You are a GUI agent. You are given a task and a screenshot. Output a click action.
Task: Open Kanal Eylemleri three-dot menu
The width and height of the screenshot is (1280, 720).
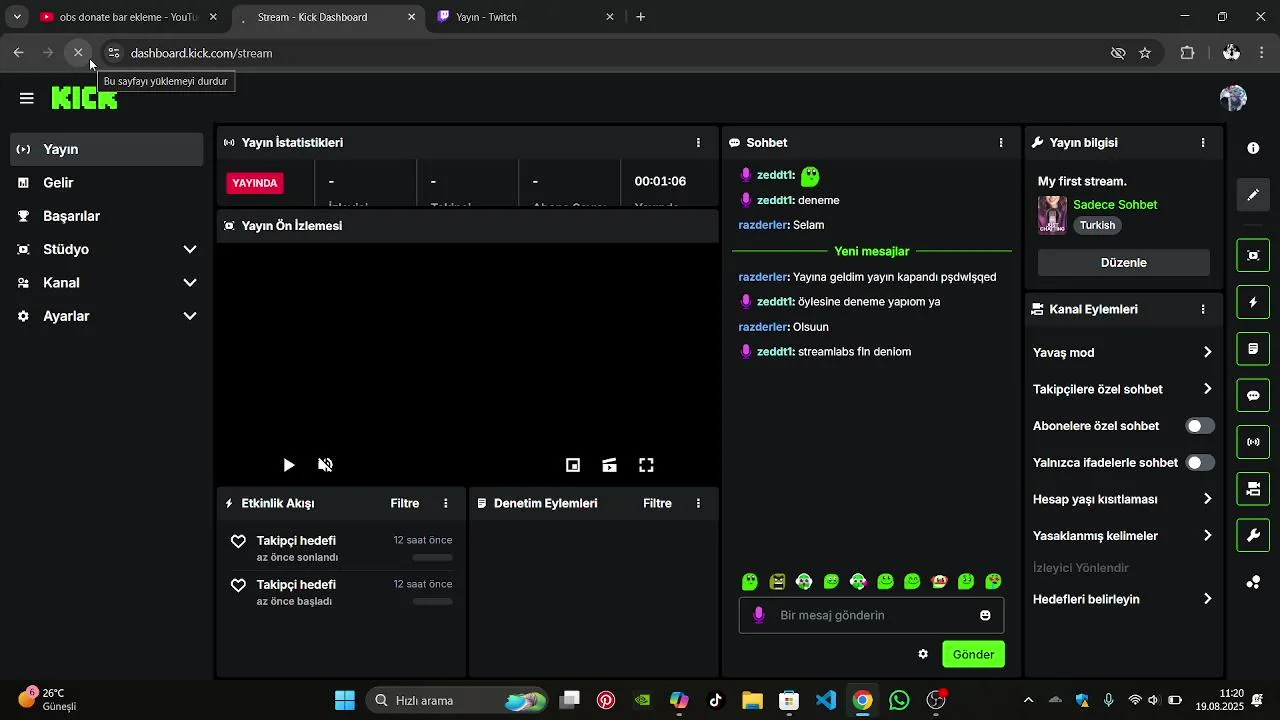point(1203,310)
